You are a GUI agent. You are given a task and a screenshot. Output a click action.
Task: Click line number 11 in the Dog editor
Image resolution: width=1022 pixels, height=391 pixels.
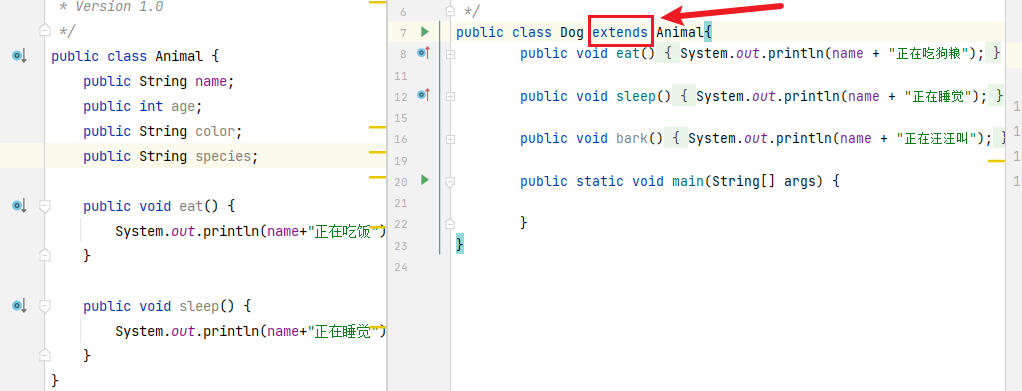400,76
